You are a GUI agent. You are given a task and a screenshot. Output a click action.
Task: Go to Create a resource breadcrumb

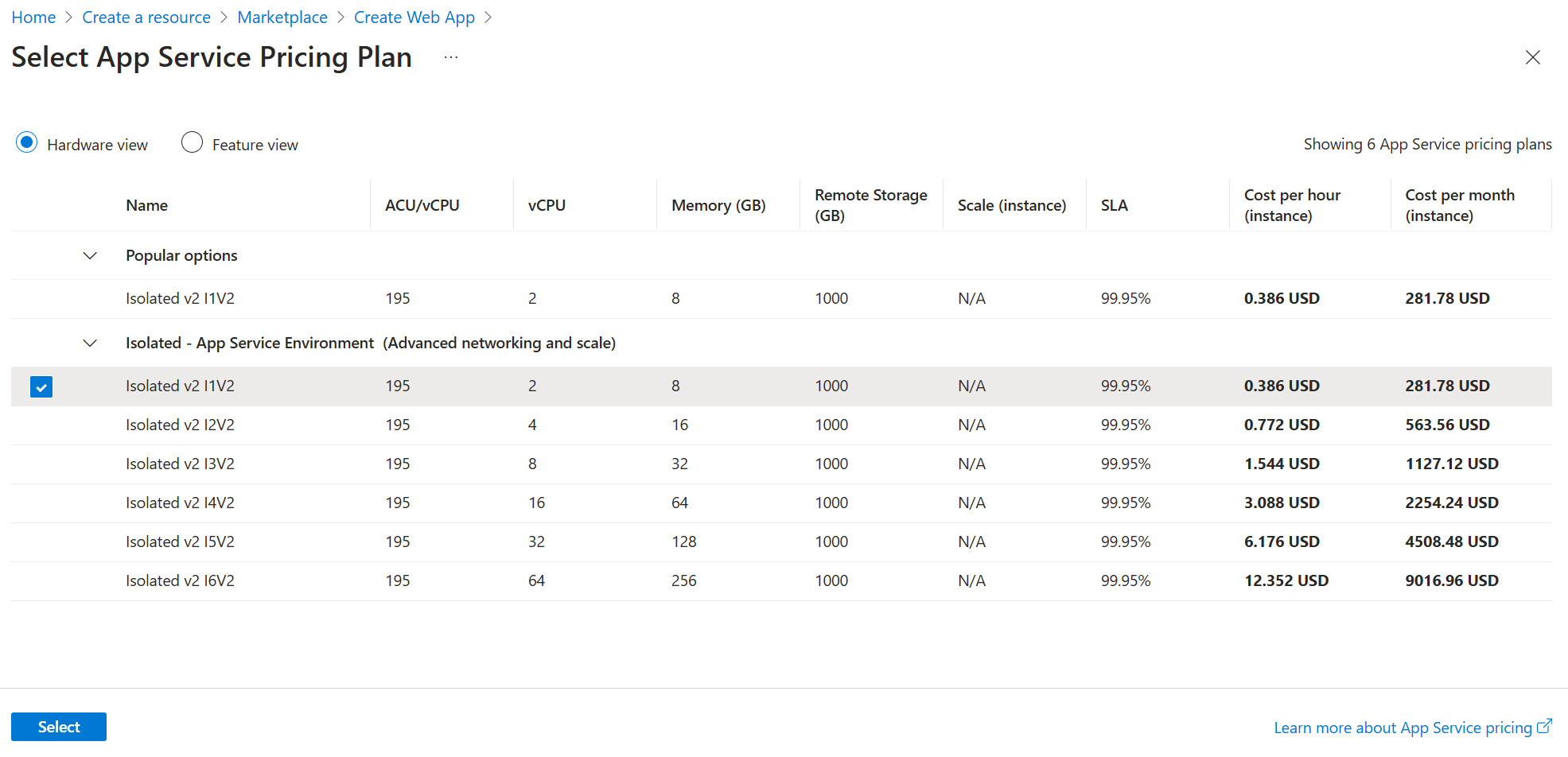click(x=146, y=17)
